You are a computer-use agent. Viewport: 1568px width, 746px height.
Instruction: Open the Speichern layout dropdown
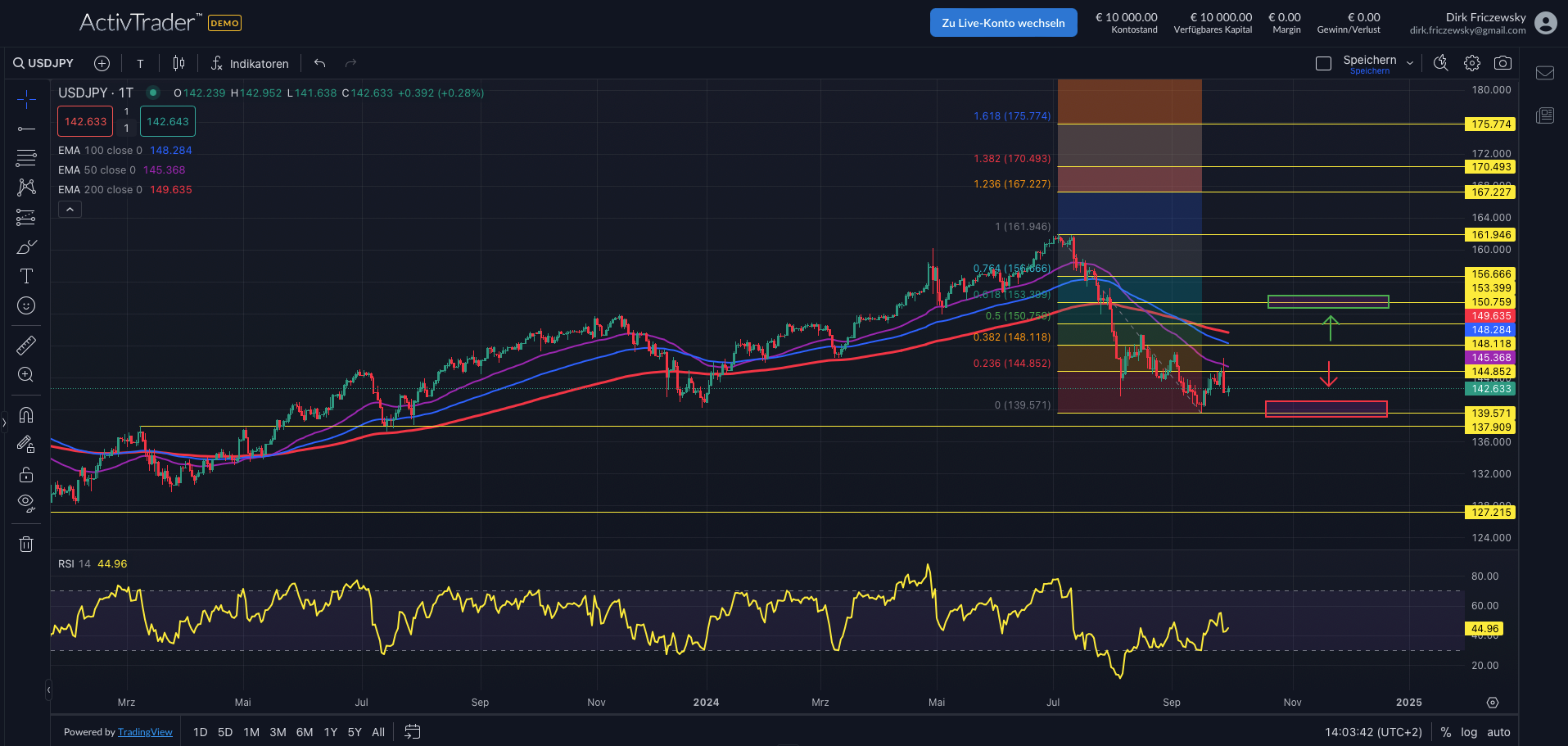pos(1410,62)
